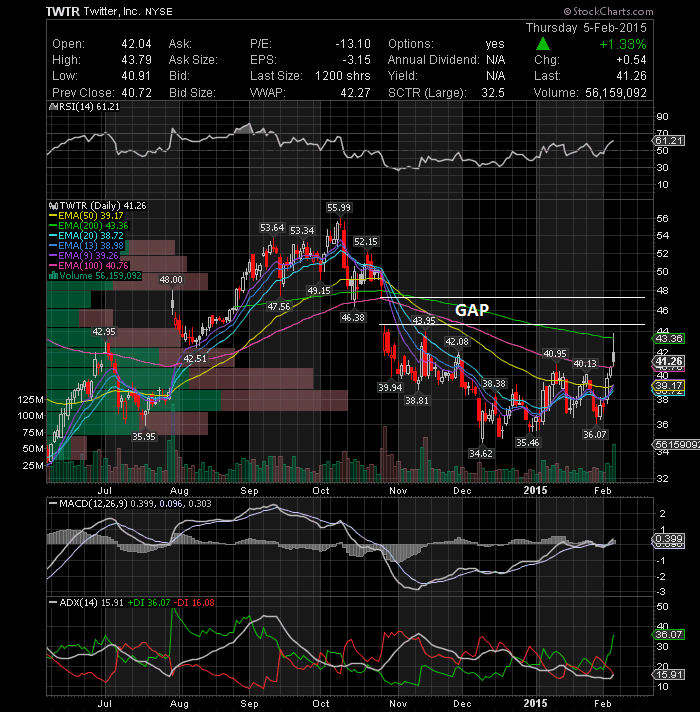Click the 43.95 price label under GAP
The image size is (700, 712).
424,321
